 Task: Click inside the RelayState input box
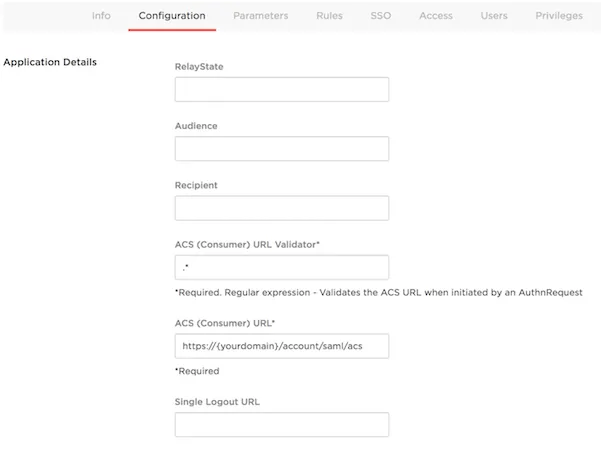(281, 90)
